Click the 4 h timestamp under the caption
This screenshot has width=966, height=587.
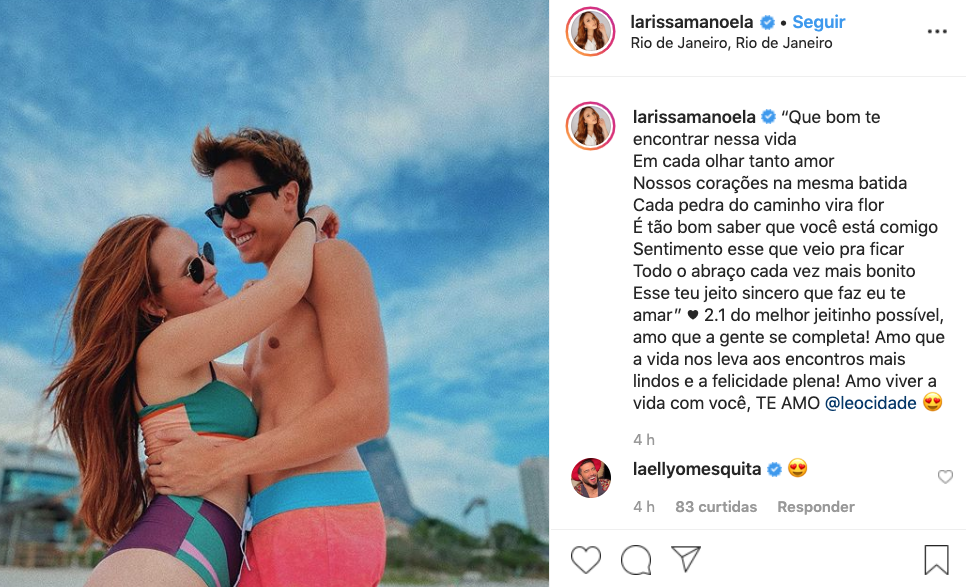coord(644,440)
